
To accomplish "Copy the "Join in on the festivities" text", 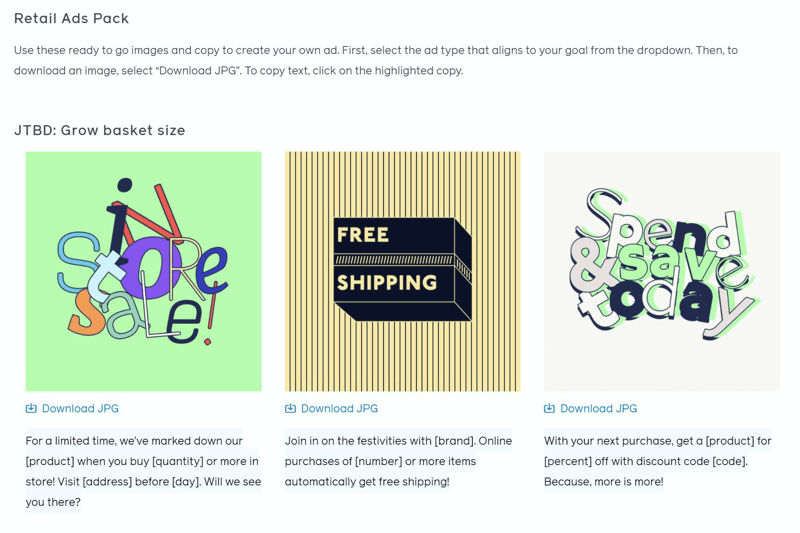I will [398, 461].
